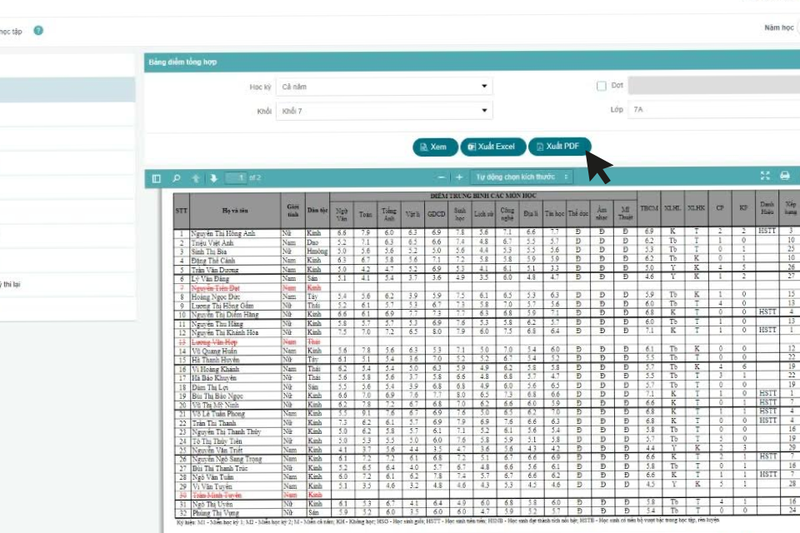The height and width of the screenshot is (533, 800).
Task: Click the help question mark icon
Action: 38,31
